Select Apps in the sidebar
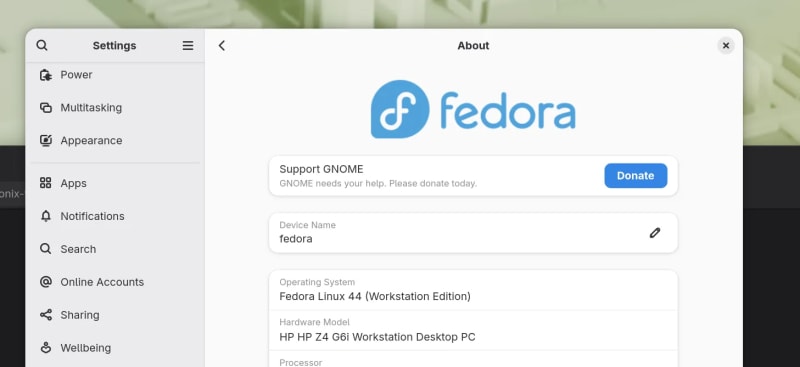The image size is (800, 367). click(x=115, y=183)
